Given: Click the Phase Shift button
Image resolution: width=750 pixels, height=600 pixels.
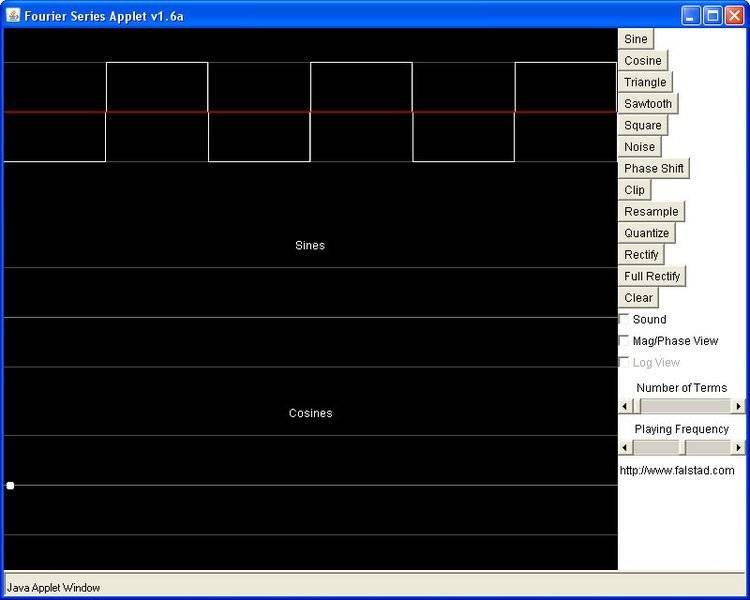Looking at the screenshot, I should [x=653, y=168].
